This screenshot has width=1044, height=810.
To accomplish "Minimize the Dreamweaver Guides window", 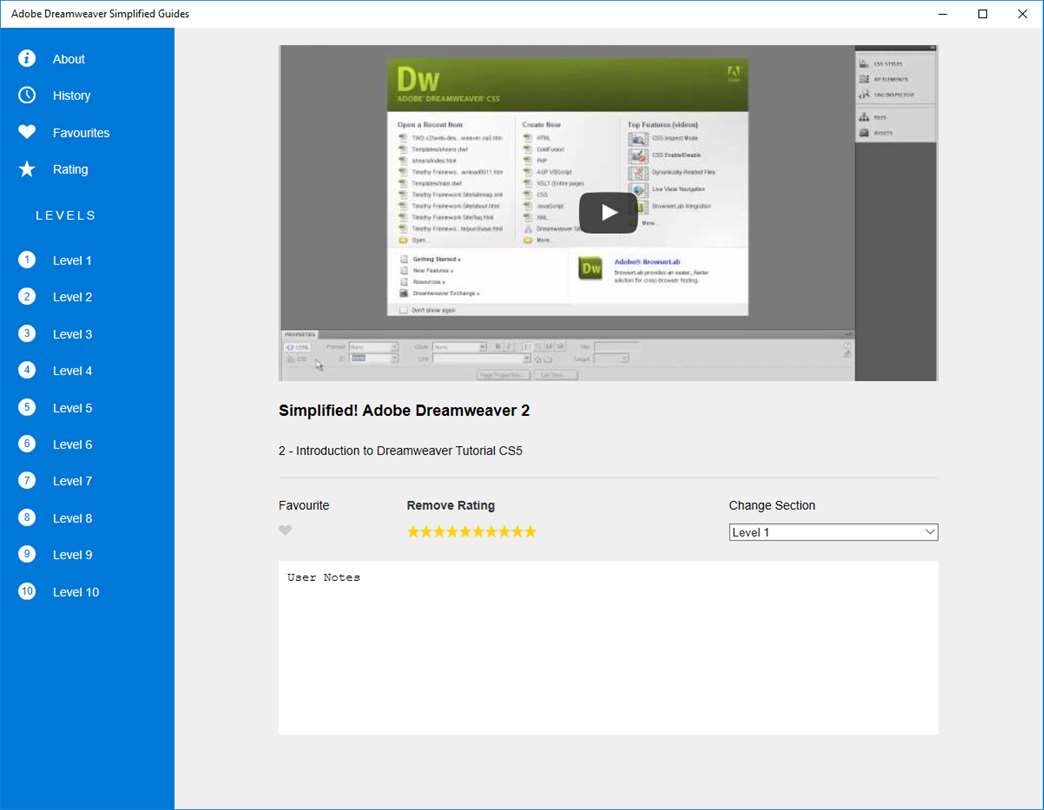I will click(x=942, y=14).
